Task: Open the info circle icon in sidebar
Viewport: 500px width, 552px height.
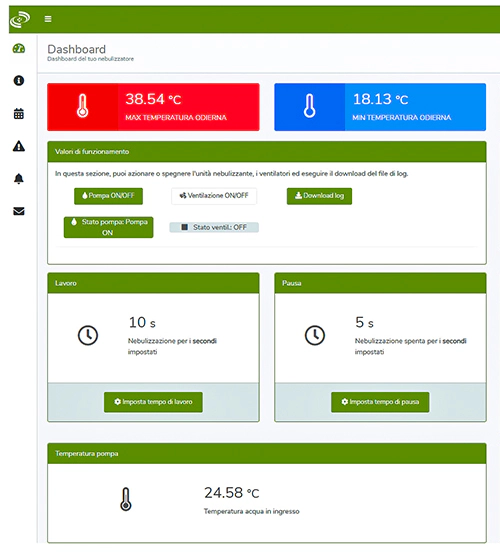Action: click(19, 81)
